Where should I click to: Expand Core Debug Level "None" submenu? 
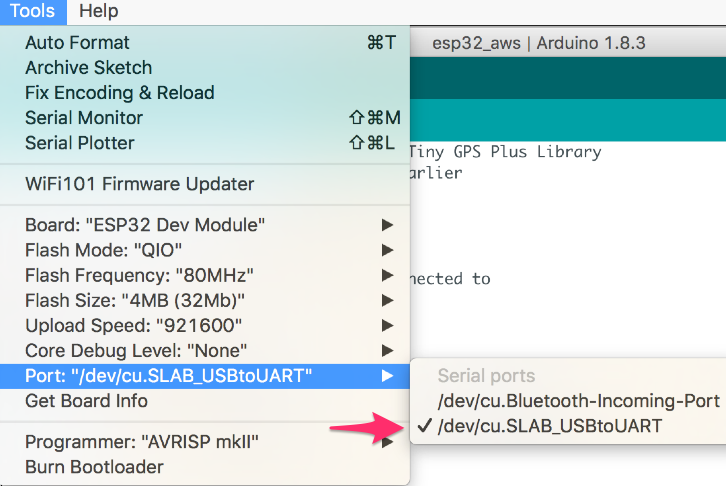pyautogui.click(x=205, y=350)
